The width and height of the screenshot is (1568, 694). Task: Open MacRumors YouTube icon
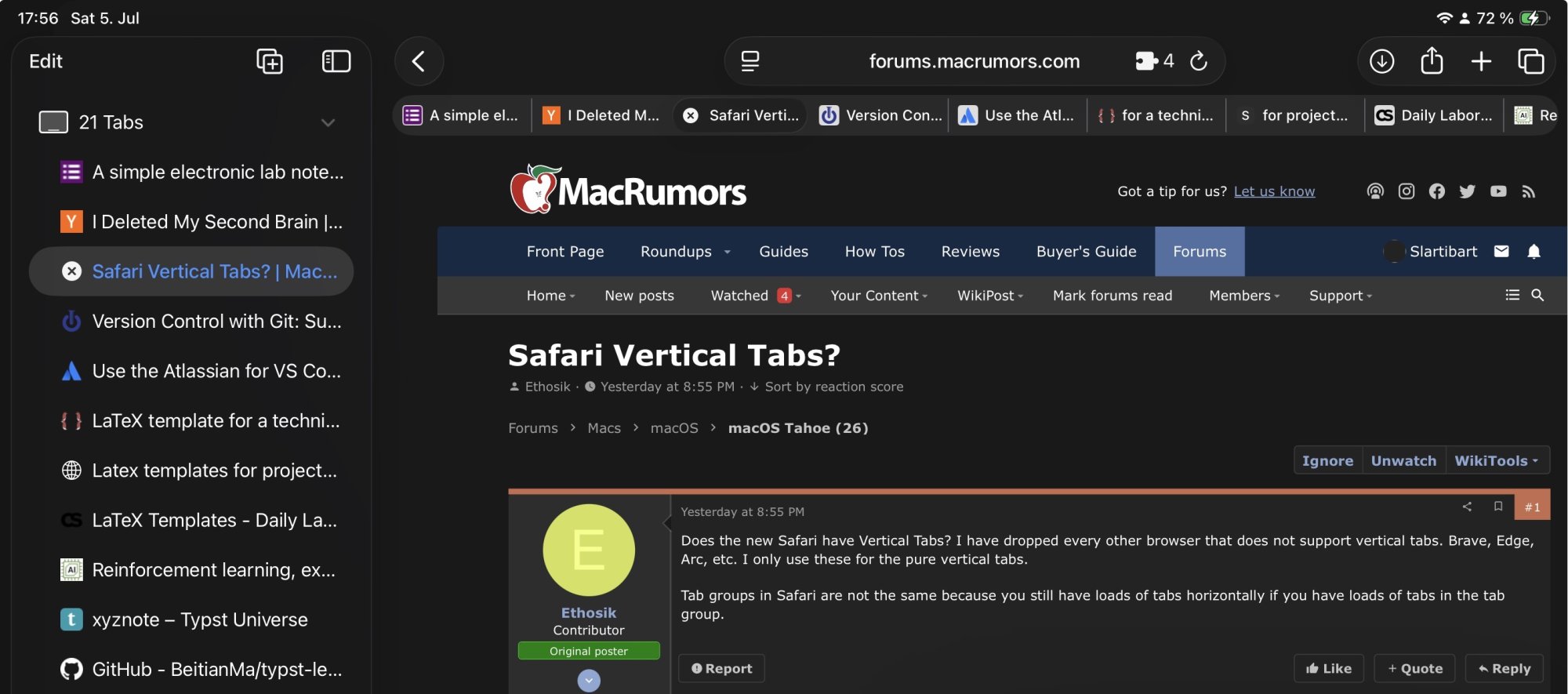coord(1498,191)
